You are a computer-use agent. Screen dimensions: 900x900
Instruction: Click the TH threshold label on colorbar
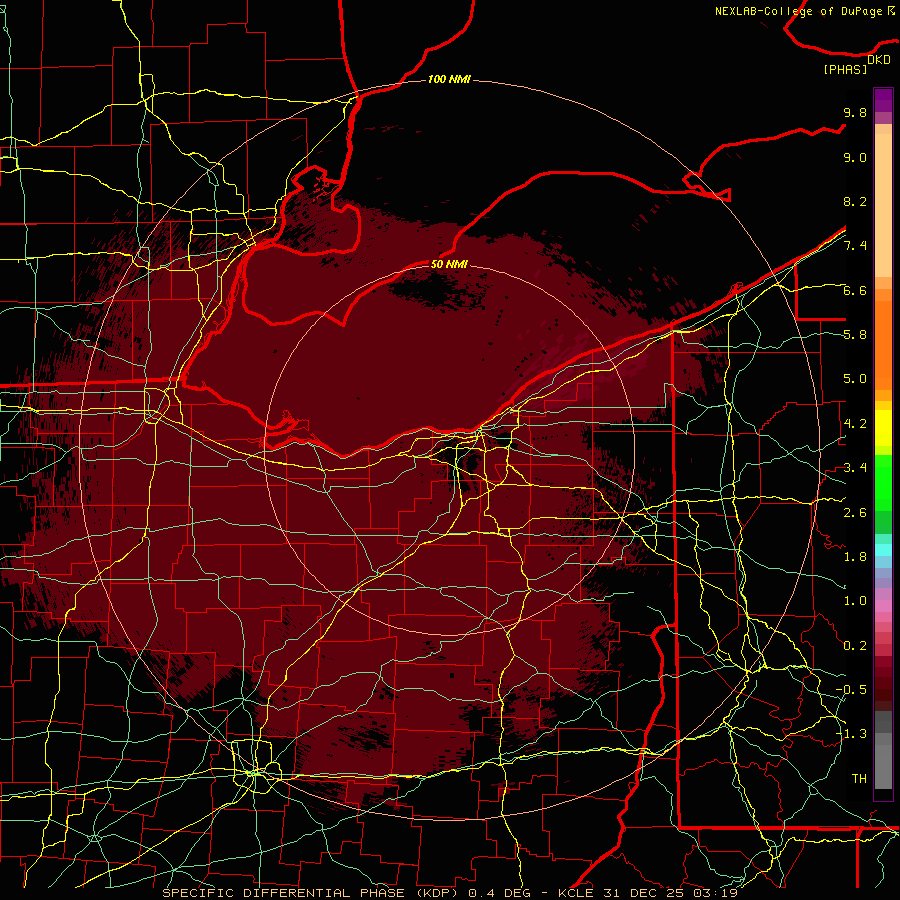859,779
